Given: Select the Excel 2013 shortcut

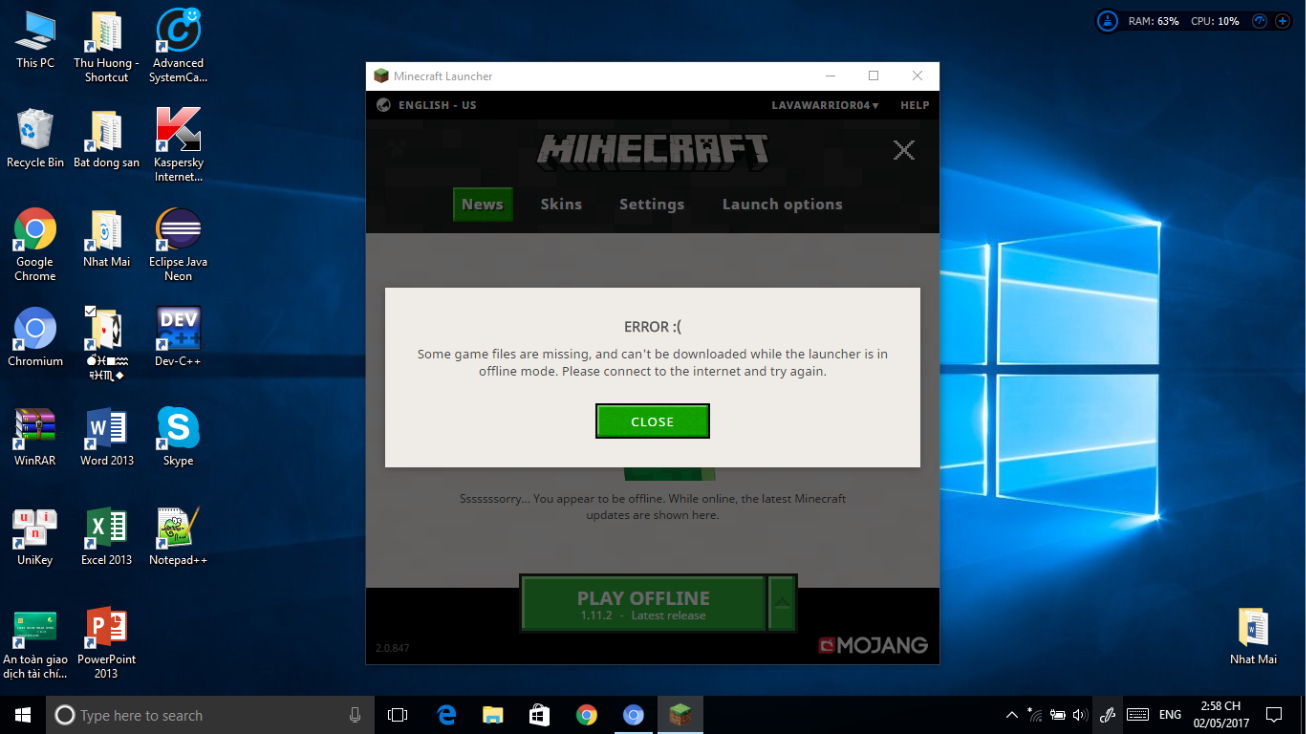Looking at the screenshot, I should (x=106, y=537).
